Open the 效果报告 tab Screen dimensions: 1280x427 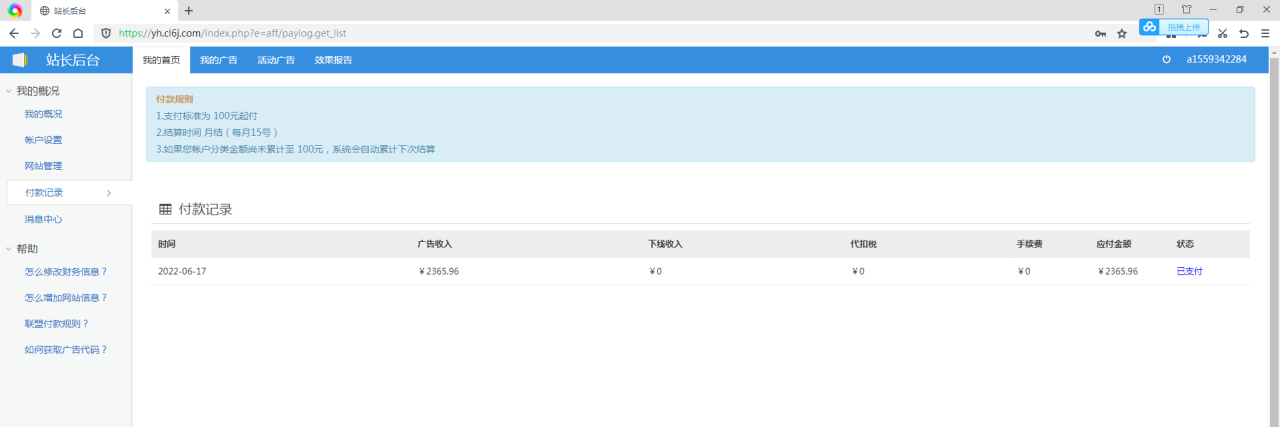[x=333, y=60]
